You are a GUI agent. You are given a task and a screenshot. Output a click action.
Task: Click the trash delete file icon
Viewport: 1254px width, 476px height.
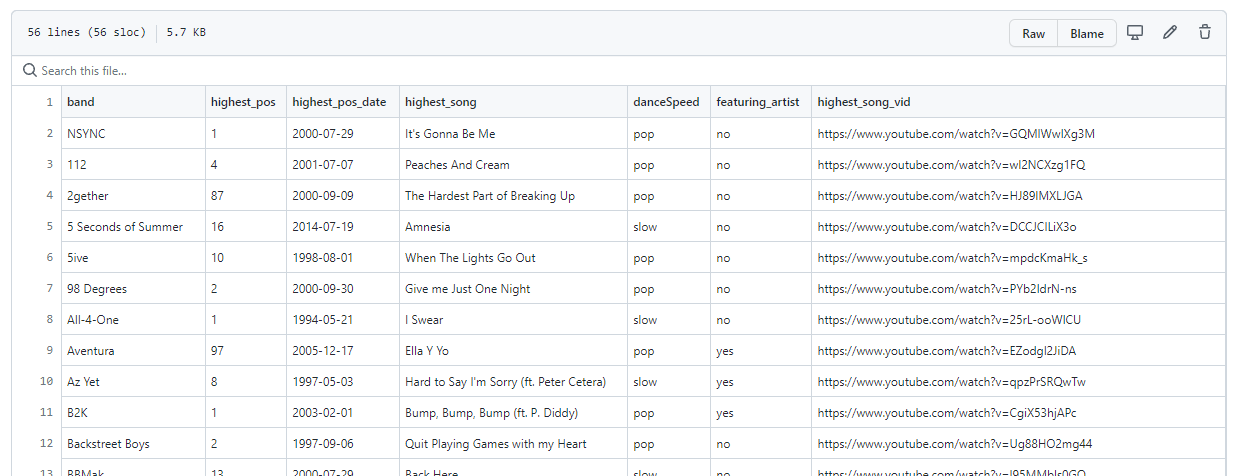(x=1205, y=33)
